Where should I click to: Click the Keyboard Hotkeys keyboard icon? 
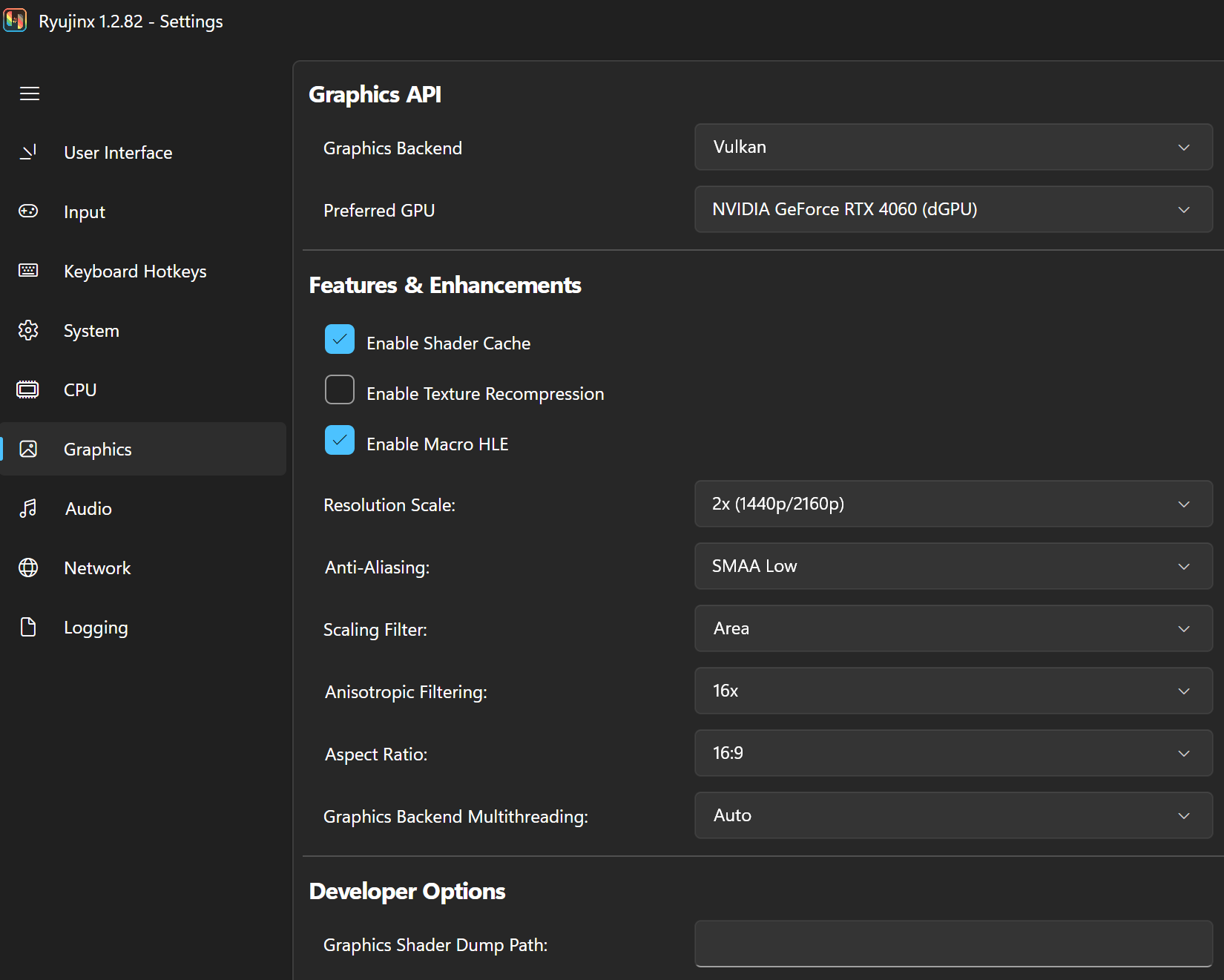pos(28,271)
